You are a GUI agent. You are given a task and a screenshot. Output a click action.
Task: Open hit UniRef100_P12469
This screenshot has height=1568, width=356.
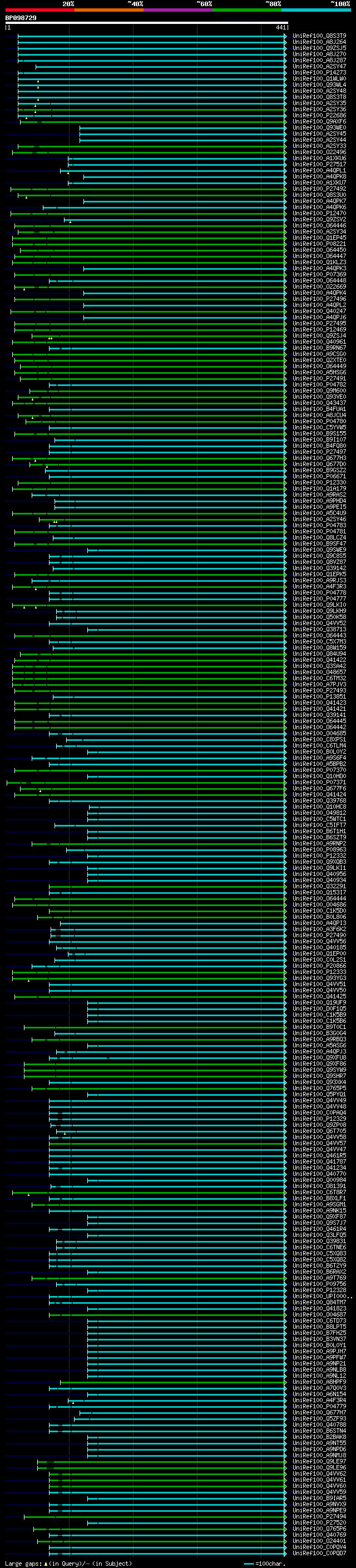pyautogui.click(x=319, y=330)
